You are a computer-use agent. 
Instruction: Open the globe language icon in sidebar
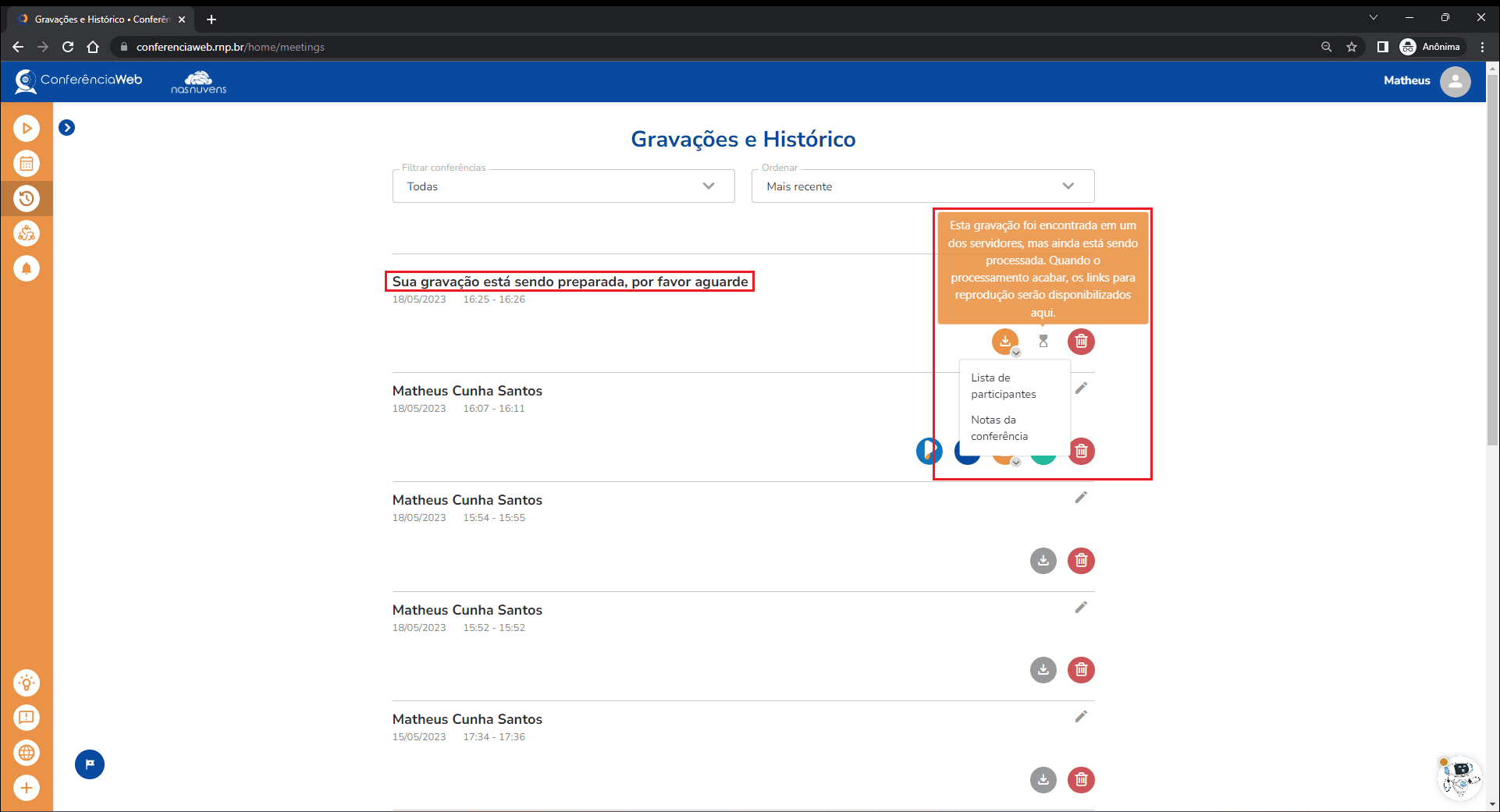click(27, 753)
